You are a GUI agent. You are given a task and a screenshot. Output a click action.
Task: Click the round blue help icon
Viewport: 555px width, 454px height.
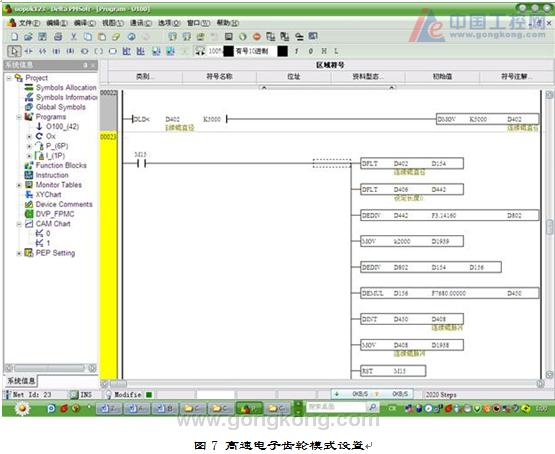tap(132, 36)
